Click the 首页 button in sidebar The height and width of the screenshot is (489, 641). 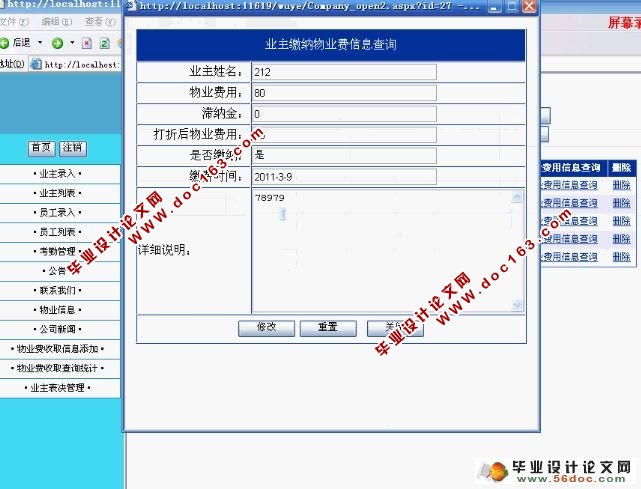(41, 148)
